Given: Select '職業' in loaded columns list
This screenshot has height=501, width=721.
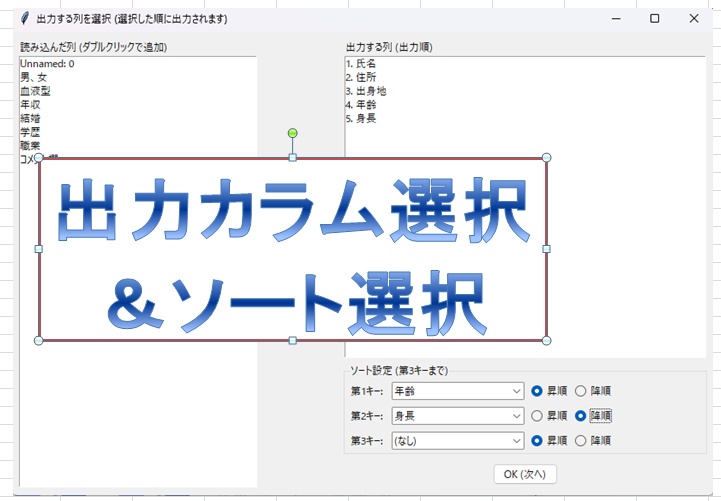Looking at the screenshot, I should (30, 146).
